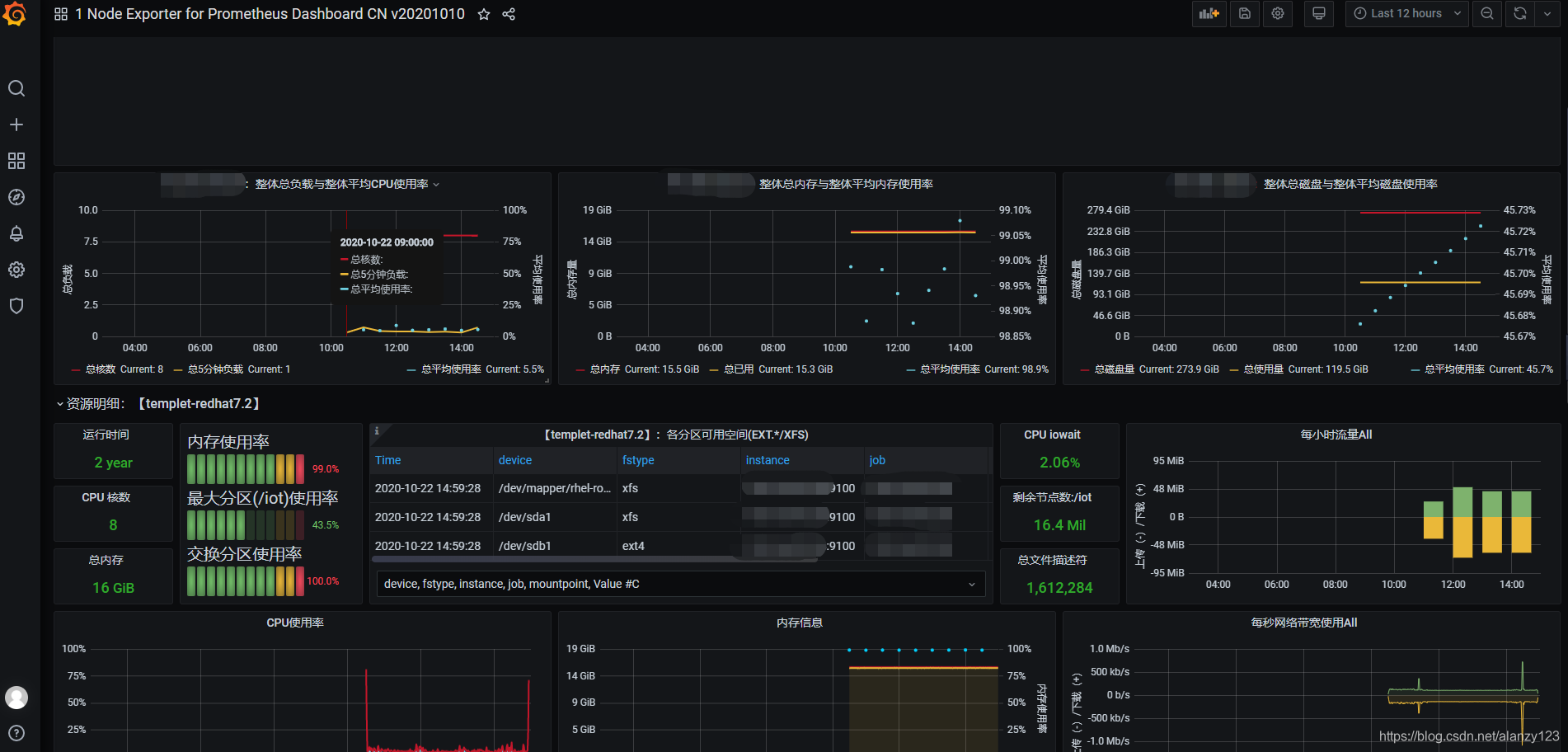Open the CPU load panel title menu
Image resolution: width=1568 pixels, height=752 pixels.
(341, 184)
